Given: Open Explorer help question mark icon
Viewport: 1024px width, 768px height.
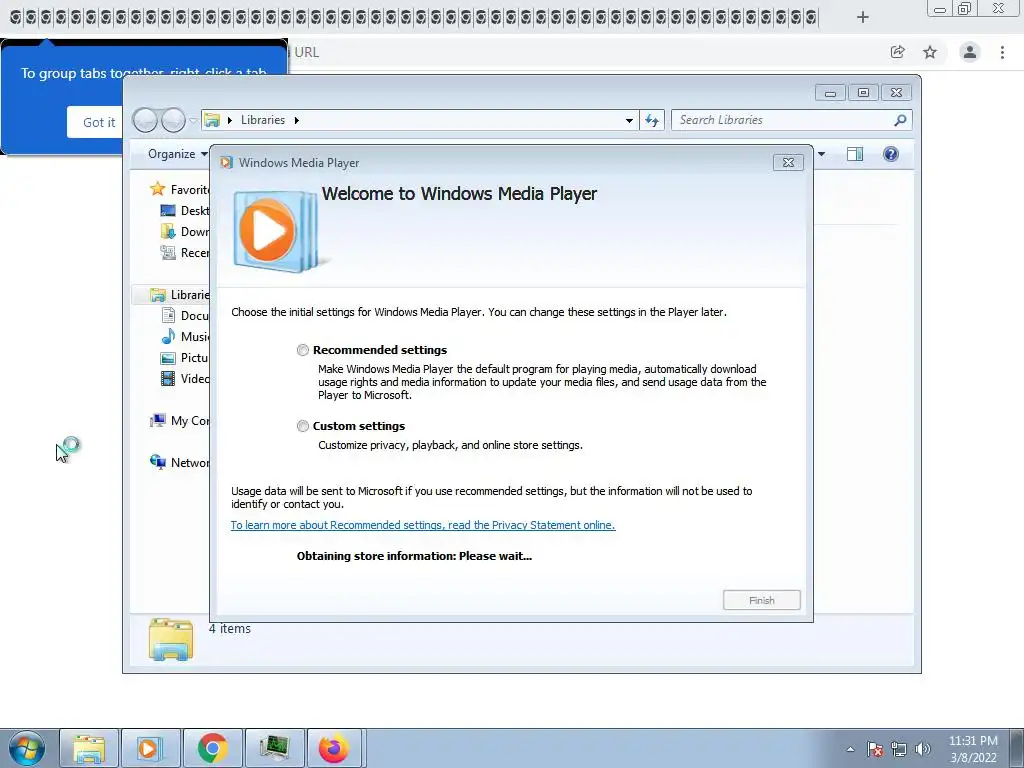Looking at the screenshot, I should [x=891, y=154].
